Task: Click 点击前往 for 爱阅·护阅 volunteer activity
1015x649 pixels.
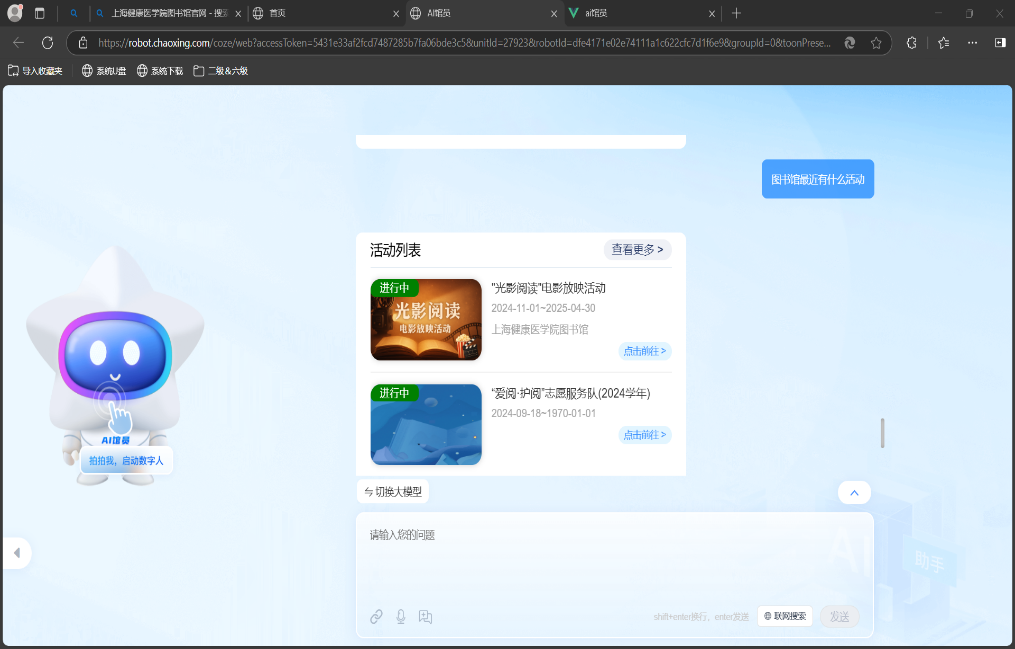Action: coord(645,435)
